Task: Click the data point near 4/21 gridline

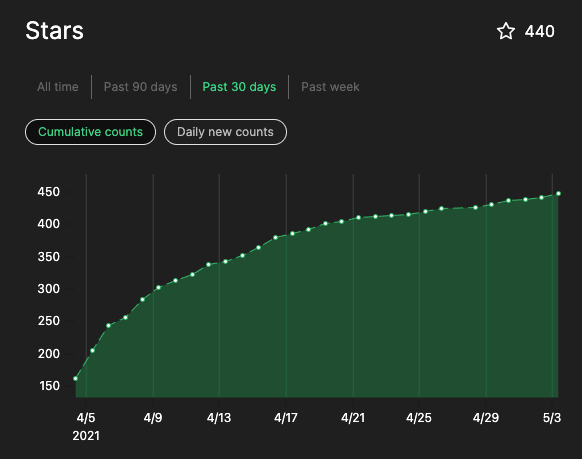Action: pyautogui.click(x=358, y=217)
